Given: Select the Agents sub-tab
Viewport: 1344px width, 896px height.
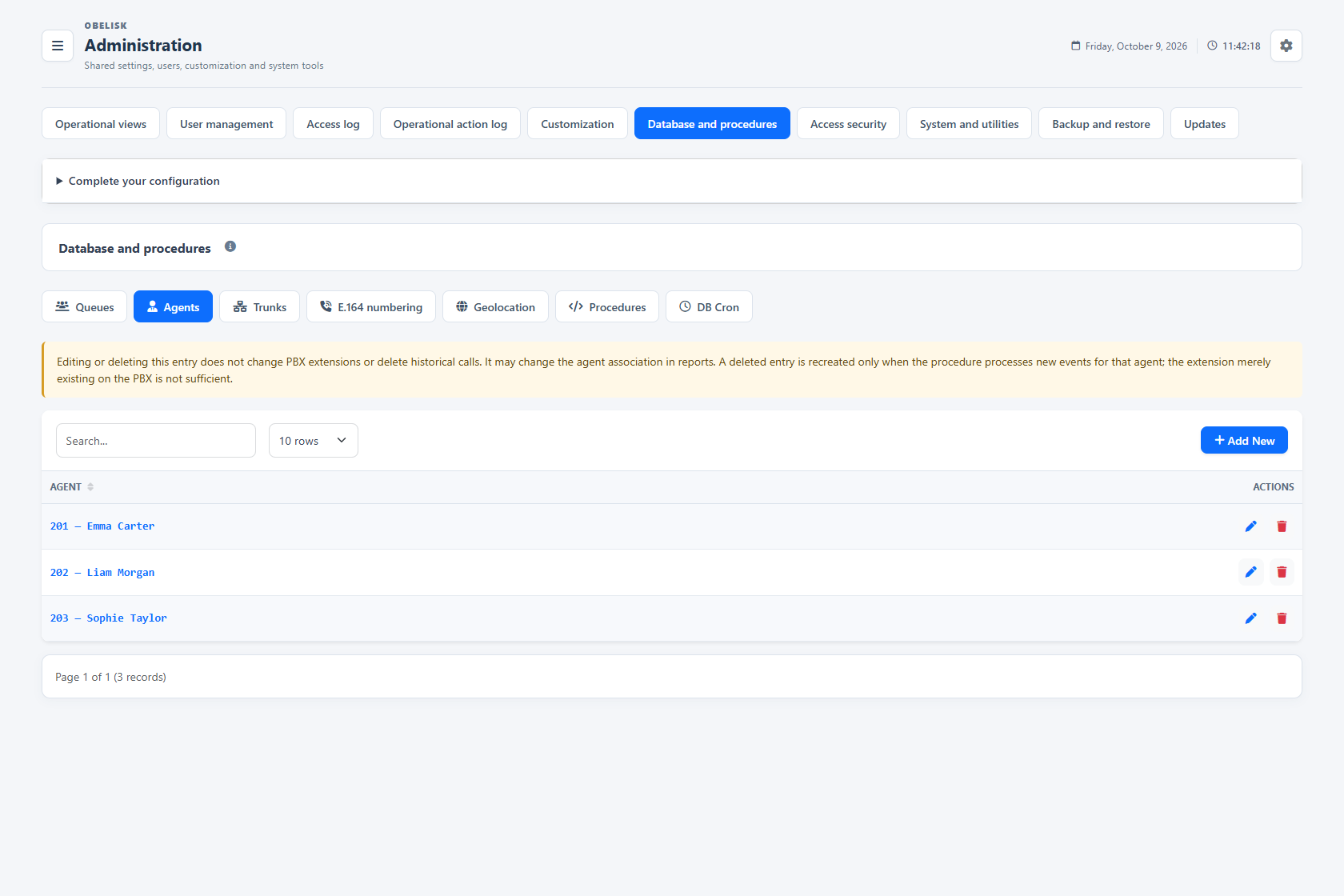Looking at the screenshot, I should coord(173,306).
